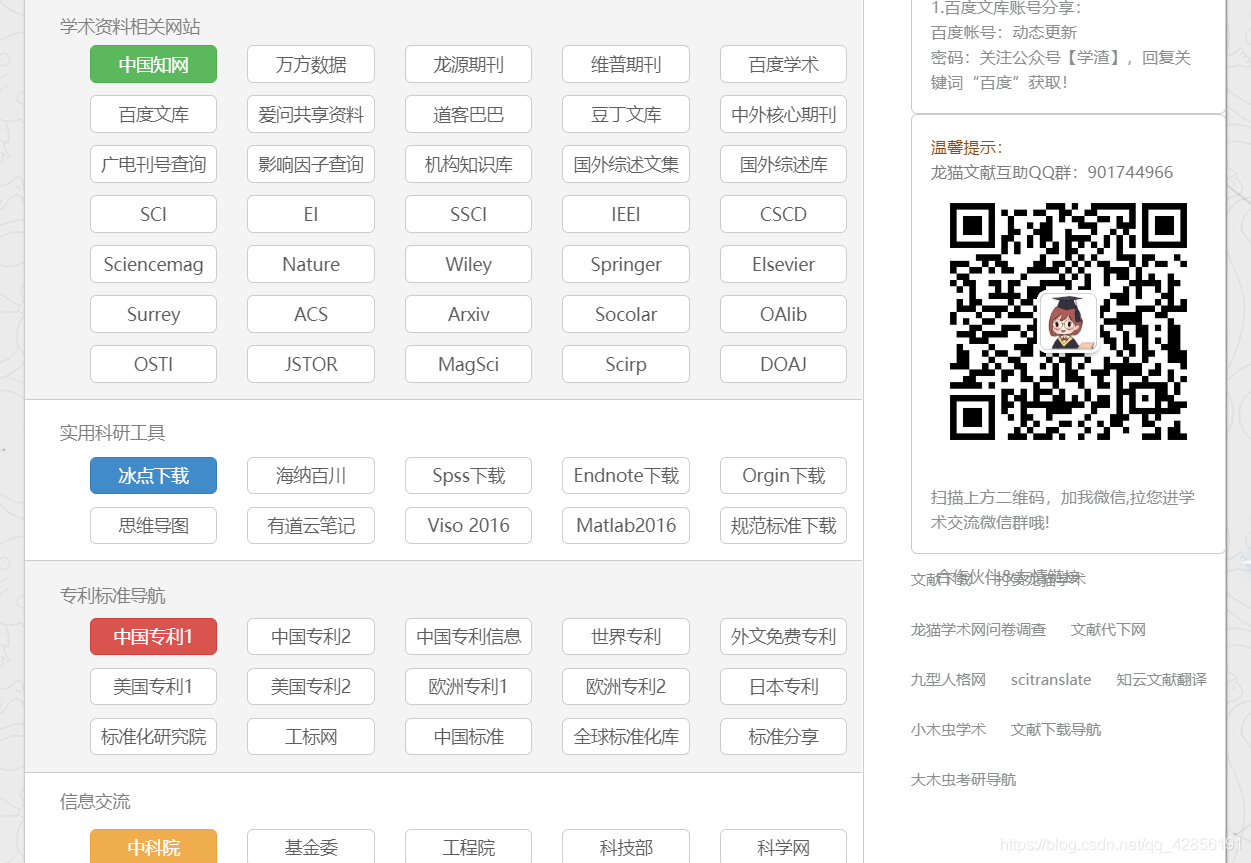Click the Surrey button

pyautogui.click(x=153, y=314)
